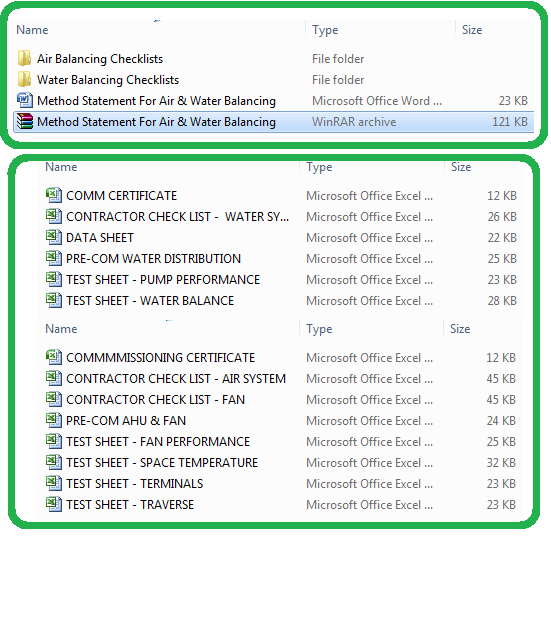Select the Method Statement WinRAR archive name
This screenshot has width=551, height=623.
click(157, 122)
